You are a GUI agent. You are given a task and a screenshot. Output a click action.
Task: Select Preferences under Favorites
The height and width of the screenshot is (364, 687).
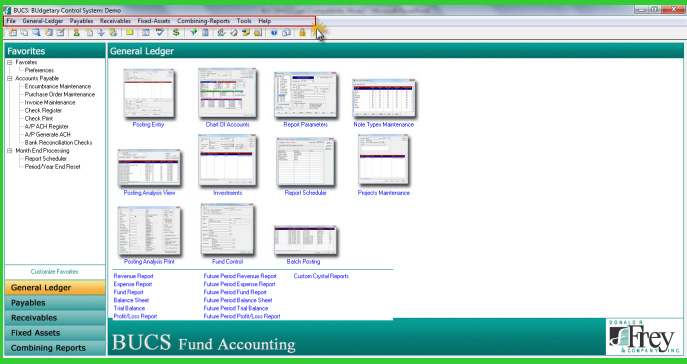pos(39,70)
